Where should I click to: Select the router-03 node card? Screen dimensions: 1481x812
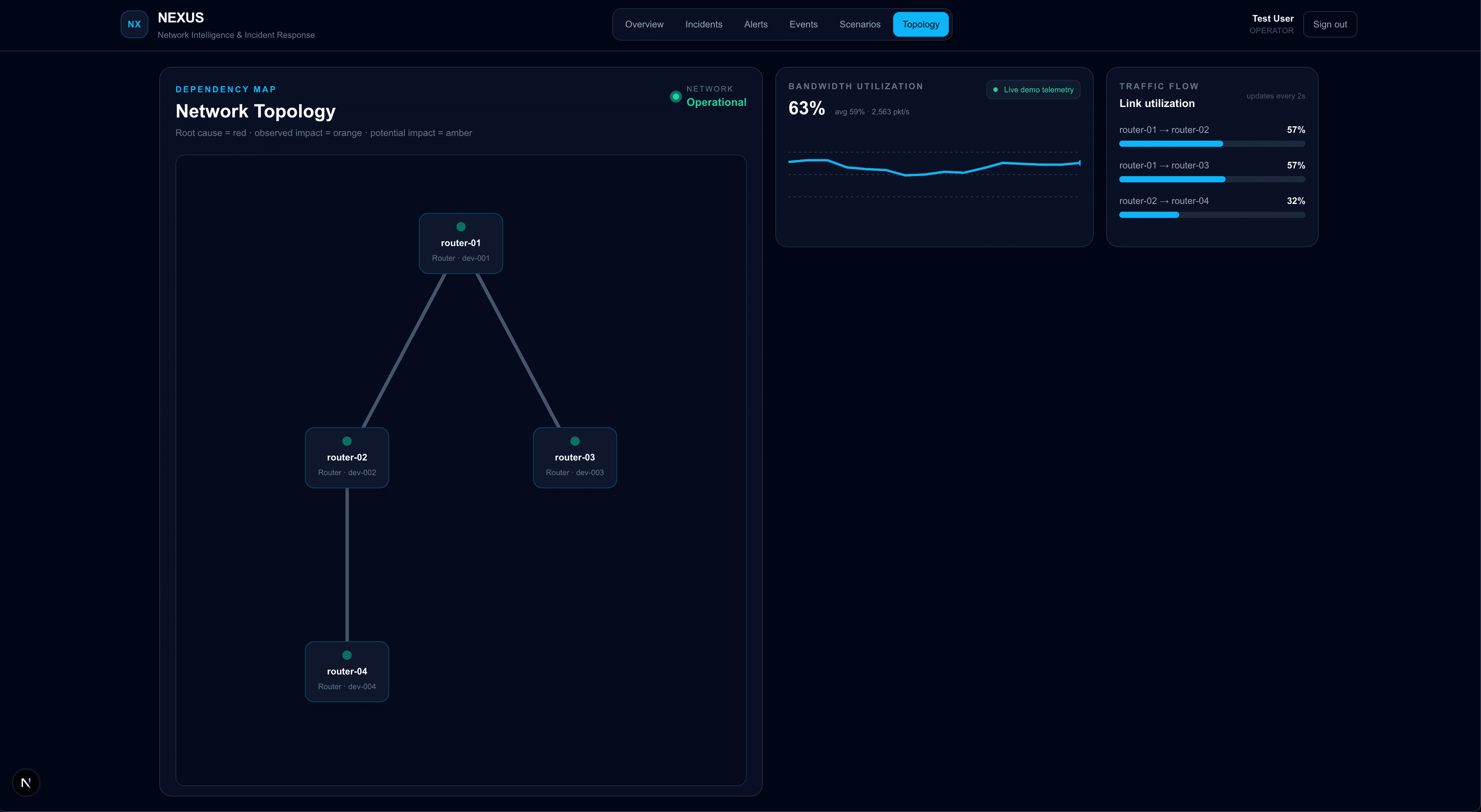574,457
